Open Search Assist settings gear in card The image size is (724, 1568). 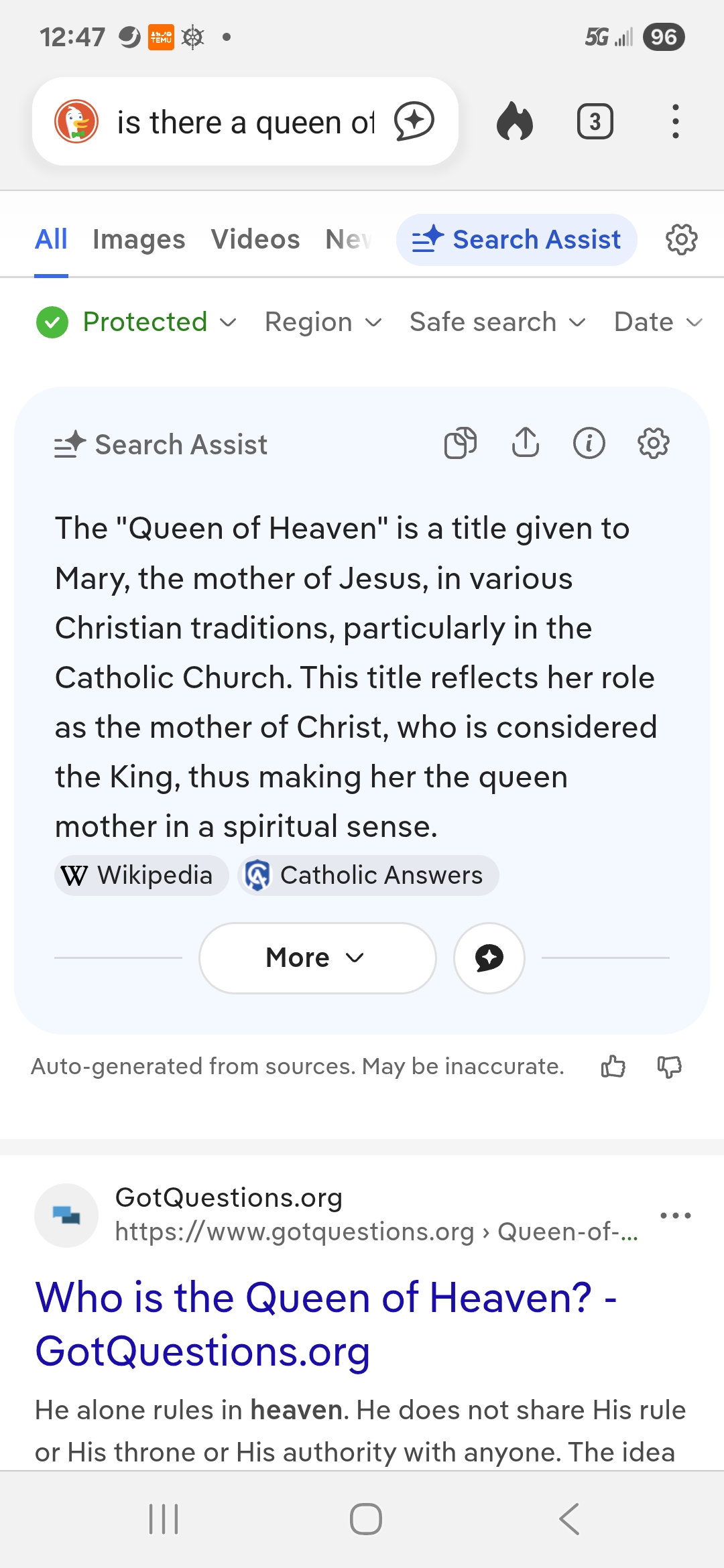coord(653,443)
